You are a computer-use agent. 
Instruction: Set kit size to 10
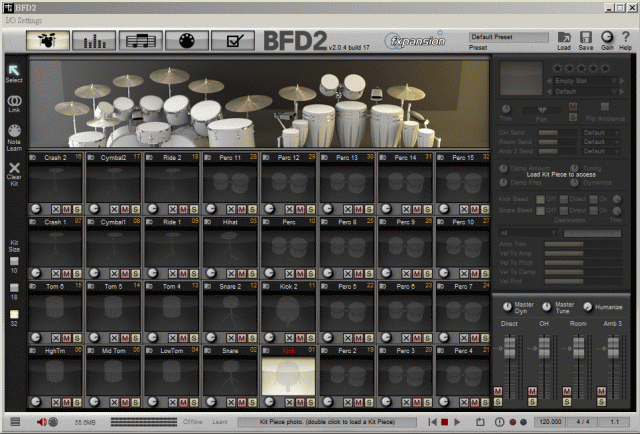tap(14, 260)
